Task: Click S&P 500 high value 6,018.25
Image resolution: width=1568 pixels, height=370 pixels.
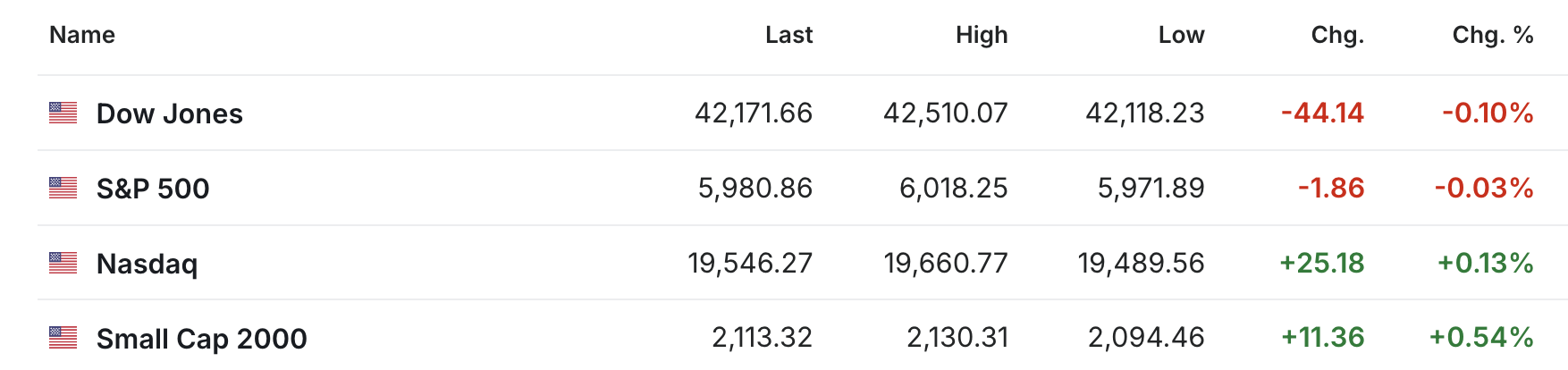Action: tap(953, 189)
